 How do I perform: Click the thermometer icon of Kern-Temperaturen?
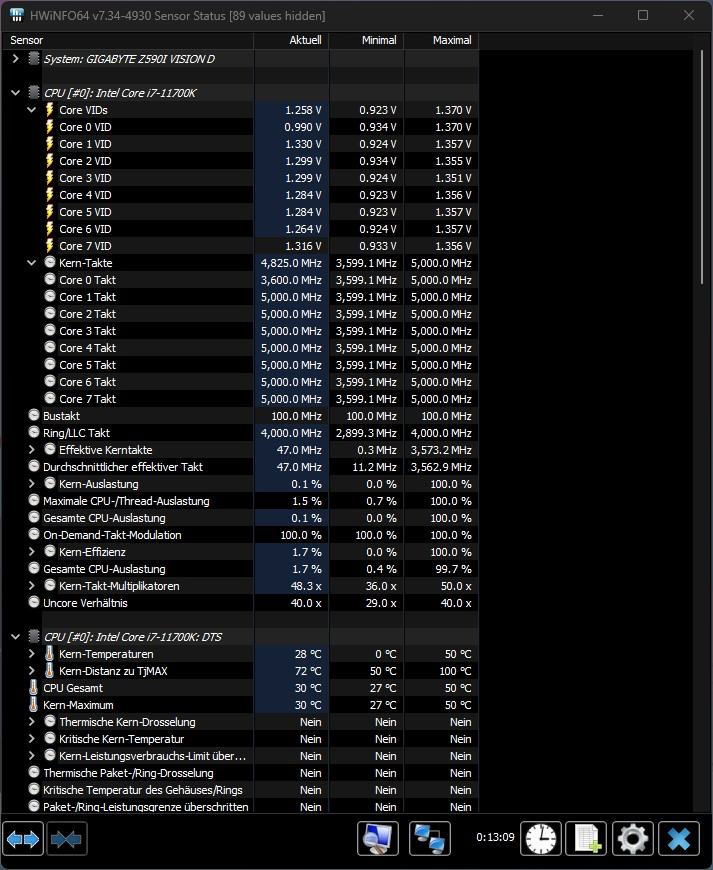(x=49, y=654)
